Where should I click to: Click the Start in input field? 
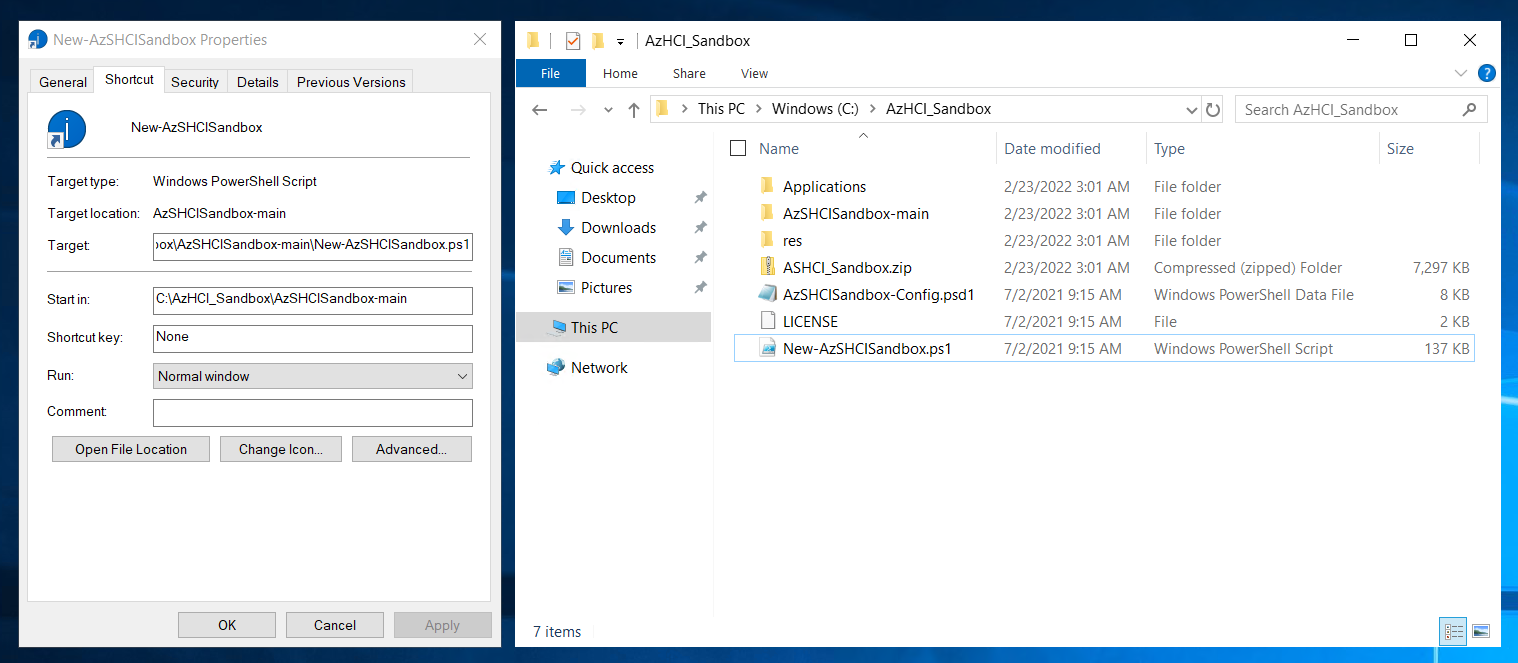[x=313, y=301]
